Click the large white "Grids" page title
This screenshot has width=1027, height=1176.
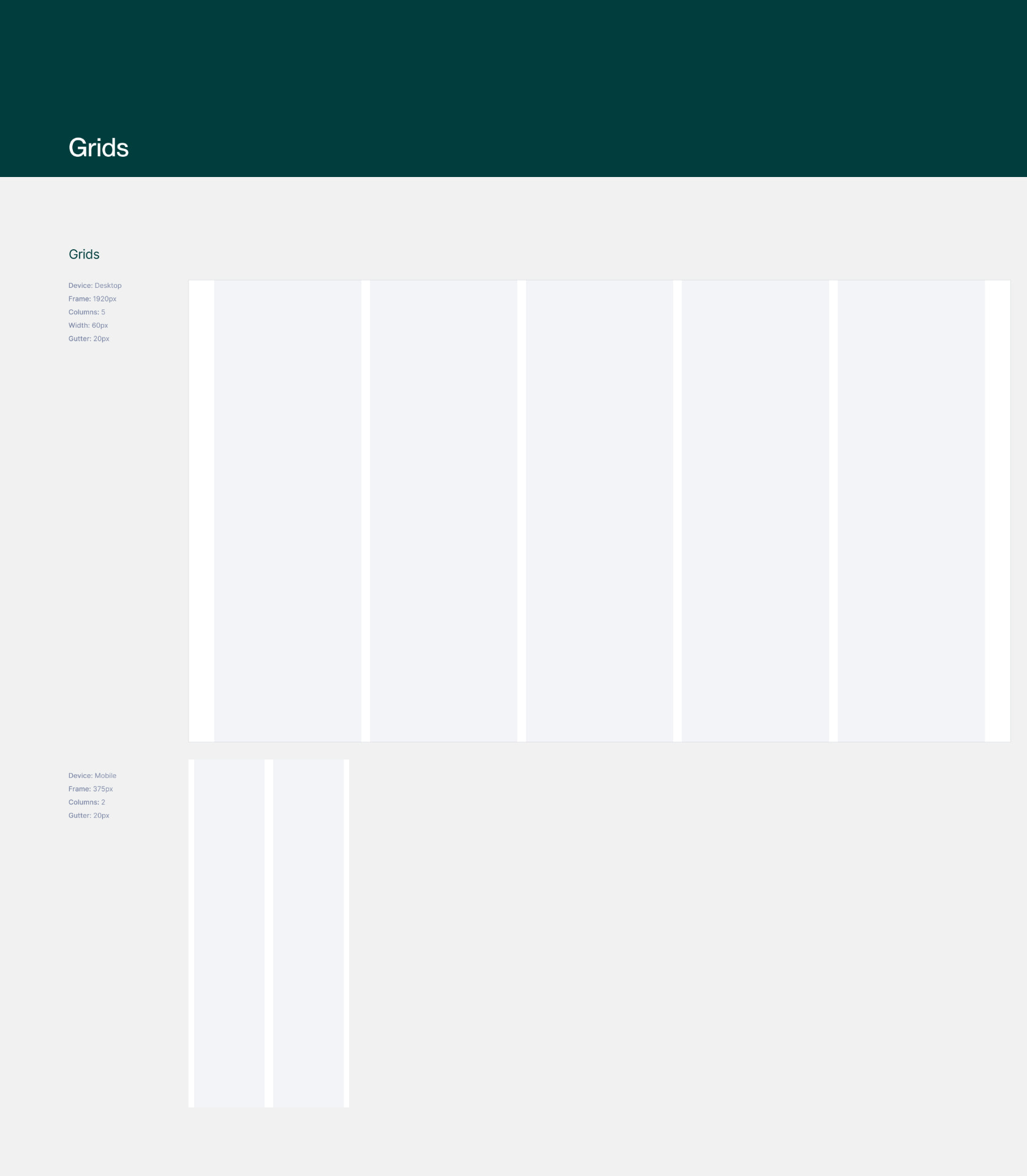(99, 148)
